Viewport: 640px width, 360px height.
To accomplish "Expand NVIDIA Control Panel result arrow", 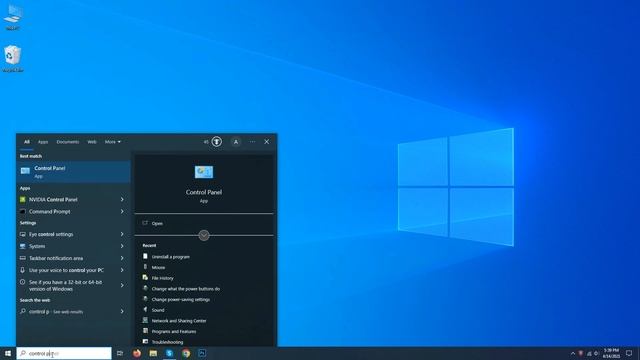I will coord(122,200).
